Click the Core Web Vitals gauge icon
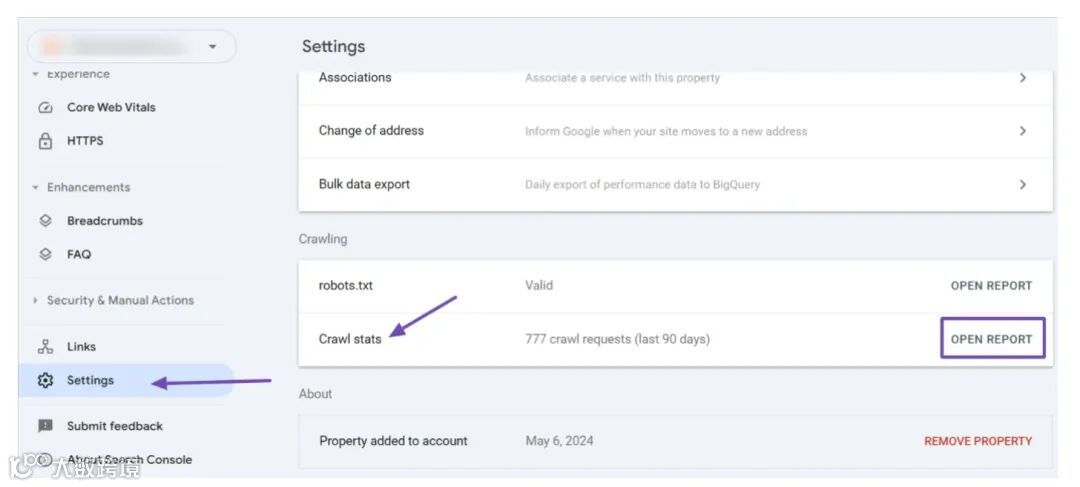The height and width of the screenshot is (487, 1080). click(x=45, y=108)
